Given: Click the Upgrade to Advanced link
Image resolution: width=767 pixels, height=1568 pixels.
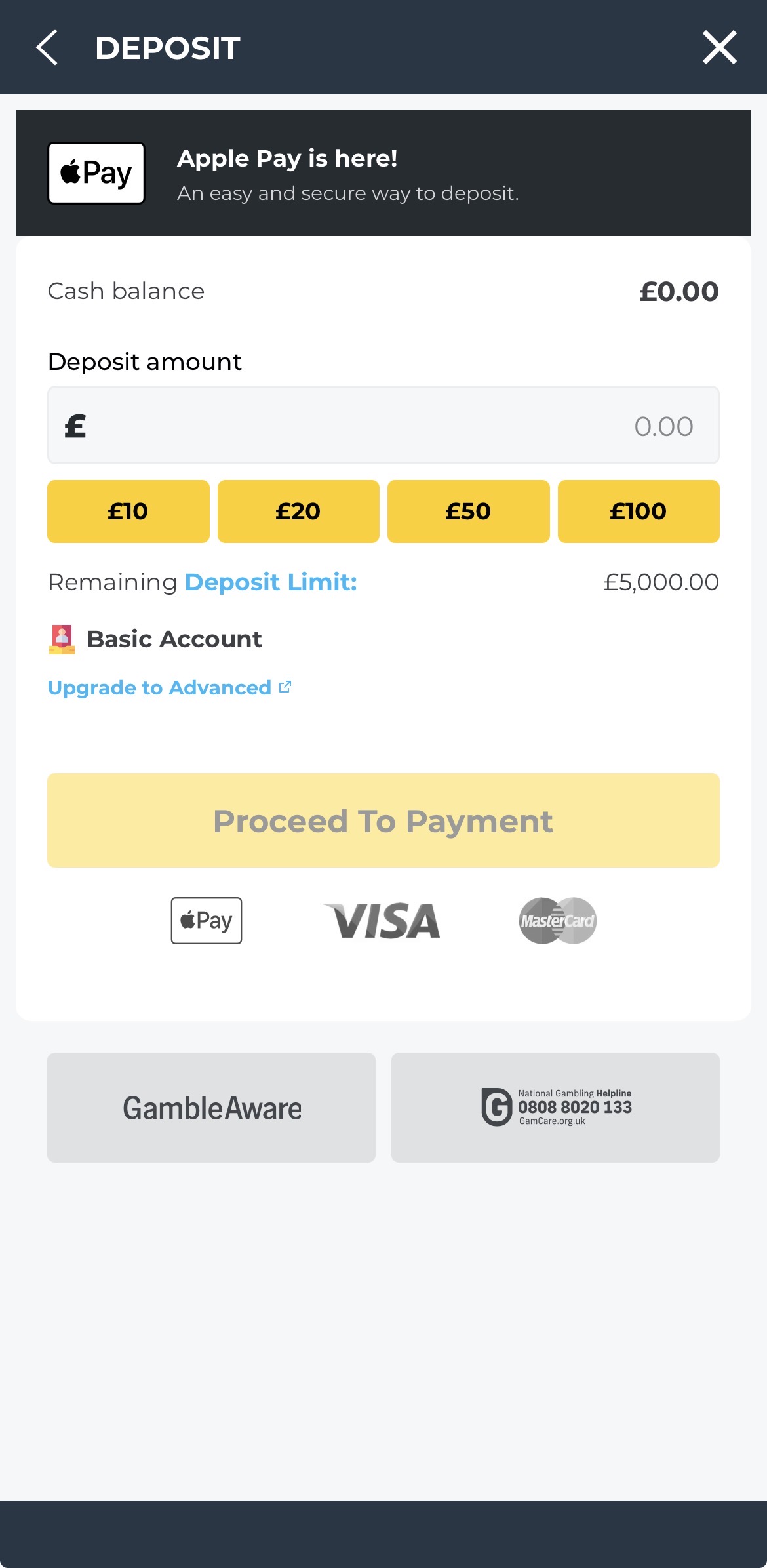Looking at the screenshot, I should pyautogui.click(x=159, y=688).
